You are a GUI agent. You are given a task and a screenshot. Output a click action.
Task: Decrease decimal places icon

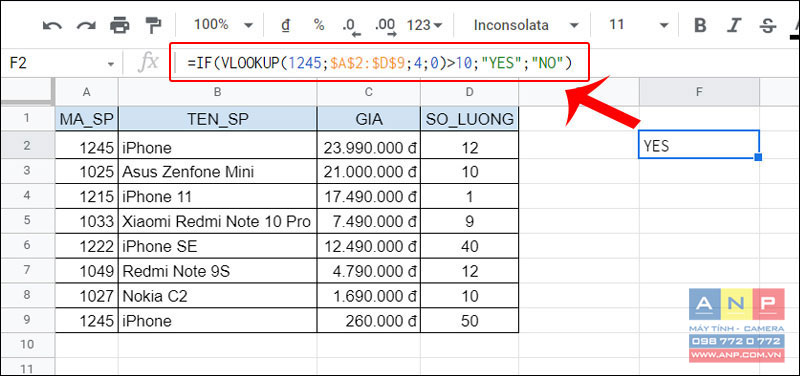point(352,27)
